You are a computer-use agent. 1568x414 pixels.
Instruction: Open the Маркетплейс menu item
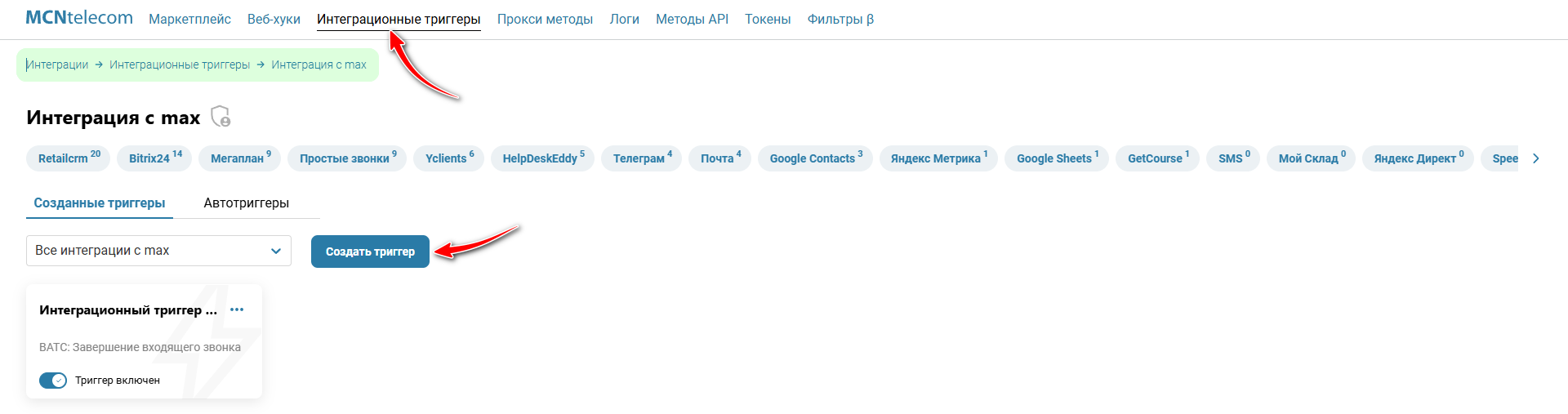coord(189,19)
